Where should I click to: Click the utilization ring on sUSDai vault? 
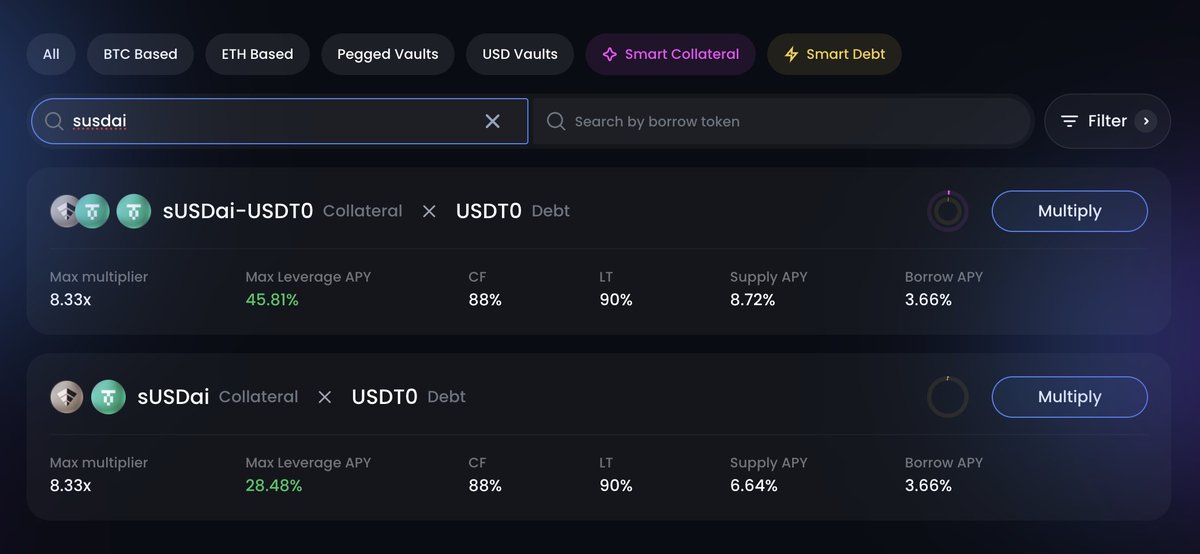[947, 397]
